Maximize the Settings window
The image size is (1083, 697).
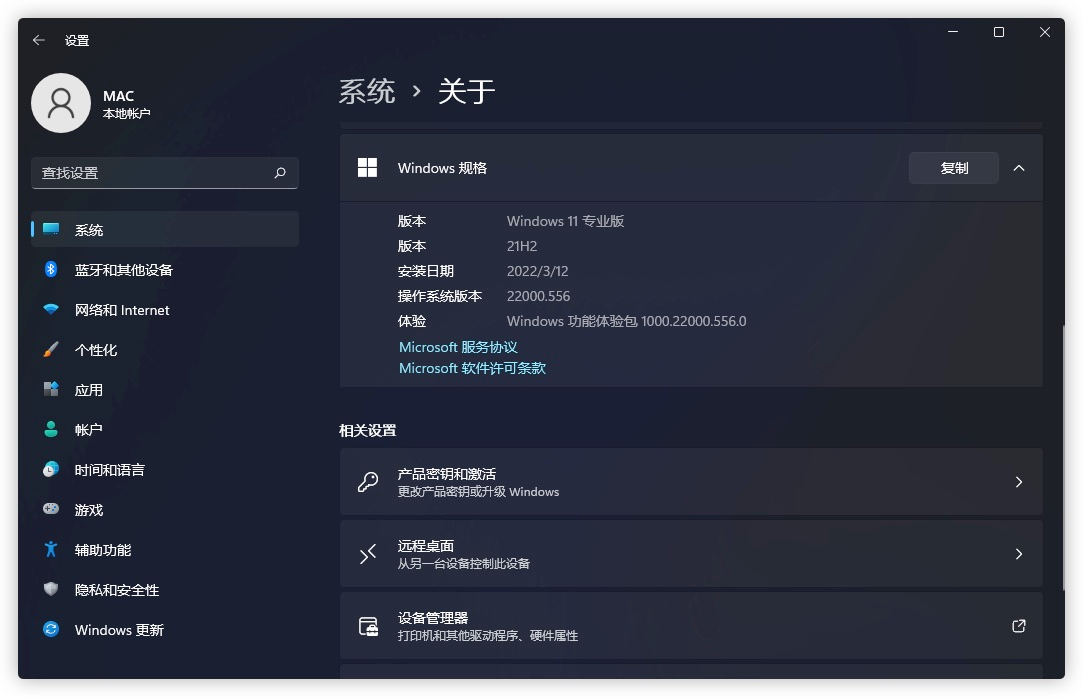(x=999, y=32)
